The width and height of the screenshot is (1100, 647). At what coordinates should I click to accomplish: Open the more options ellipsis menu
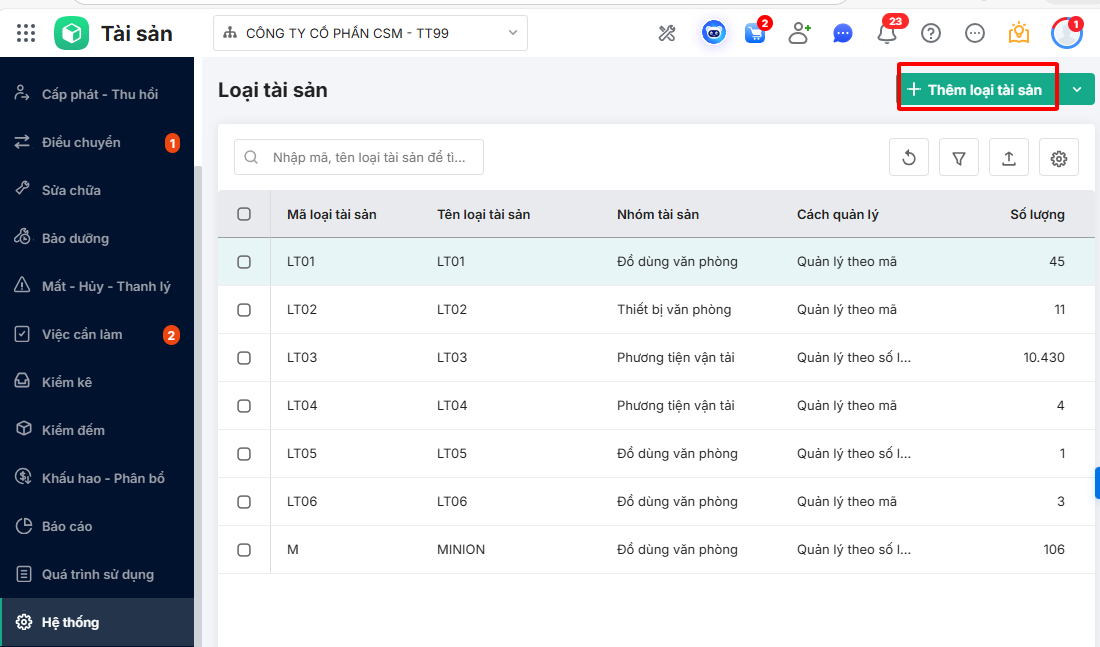point(975,33)
